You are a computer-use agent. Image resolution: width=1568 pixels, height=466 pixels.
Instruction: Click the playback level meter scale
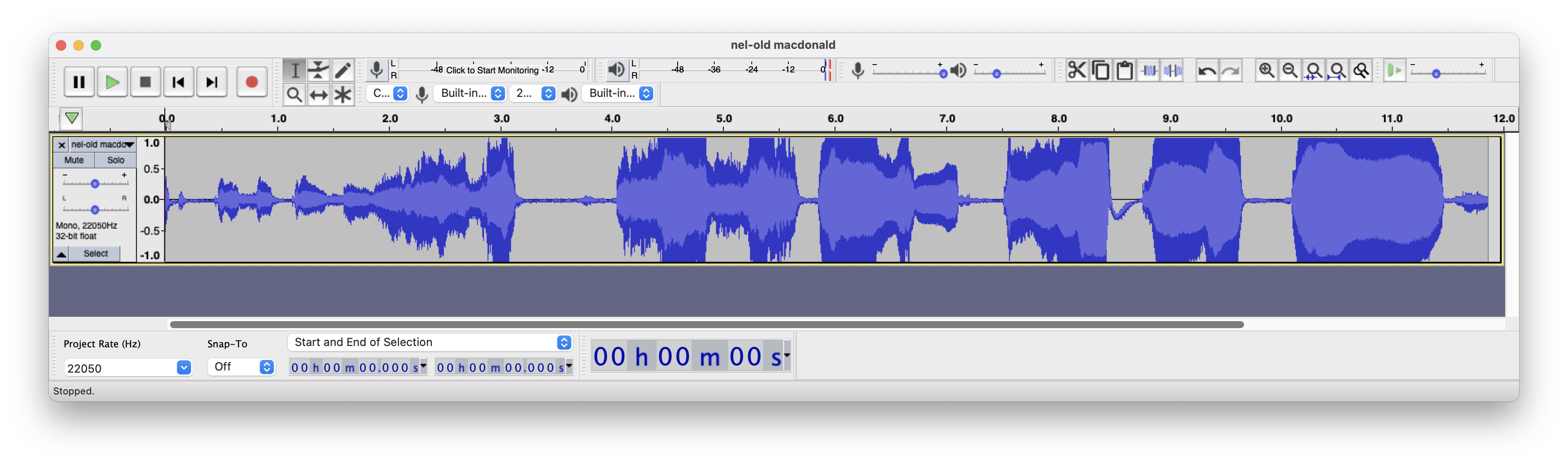click(x=733, y=70)
